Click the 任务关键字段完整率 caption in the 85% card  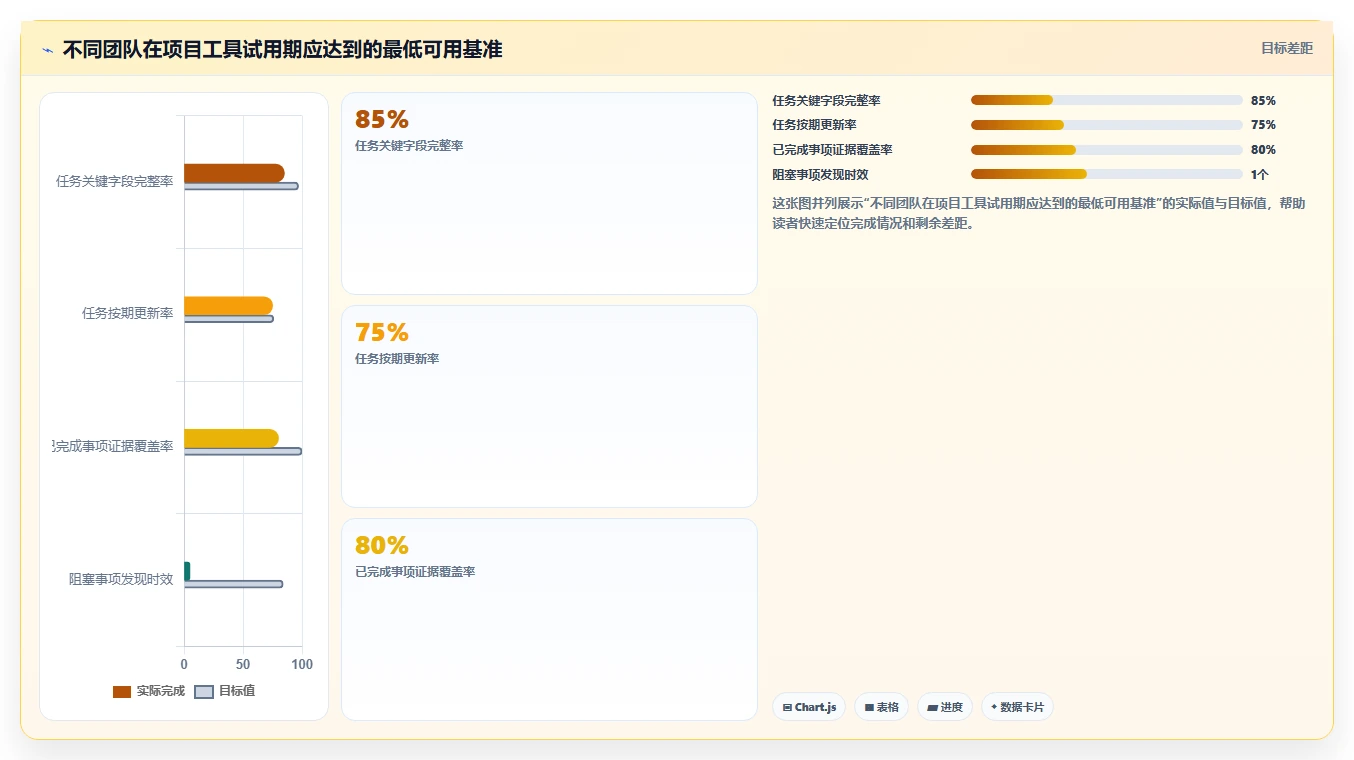click(x=409, y=146)
